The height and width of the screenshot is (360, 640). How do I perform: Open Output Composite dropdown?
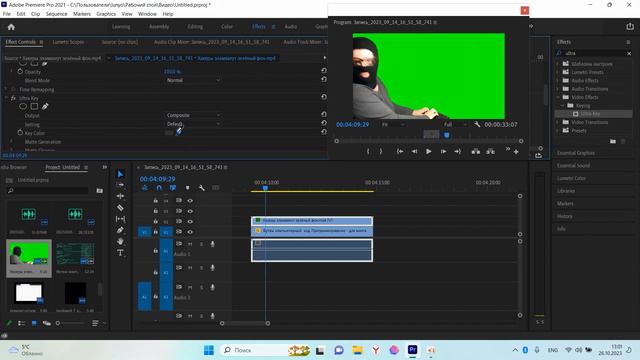193,115
